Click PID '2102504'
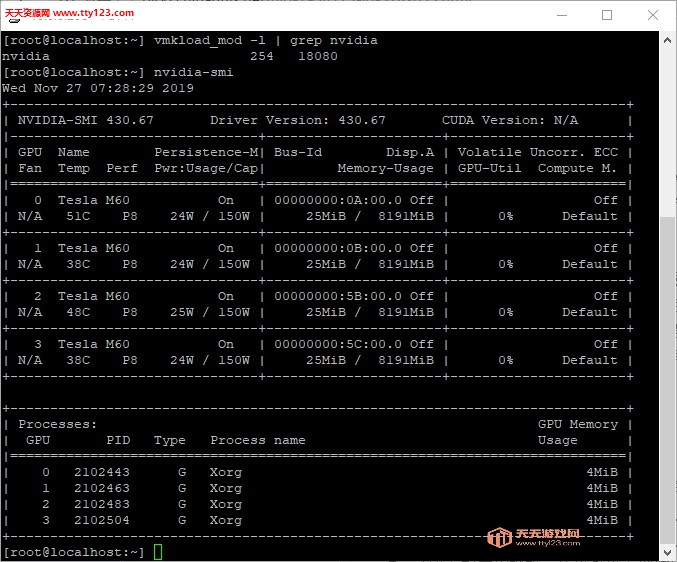Viewport: 677px width, 562px height. coord(102,520)
